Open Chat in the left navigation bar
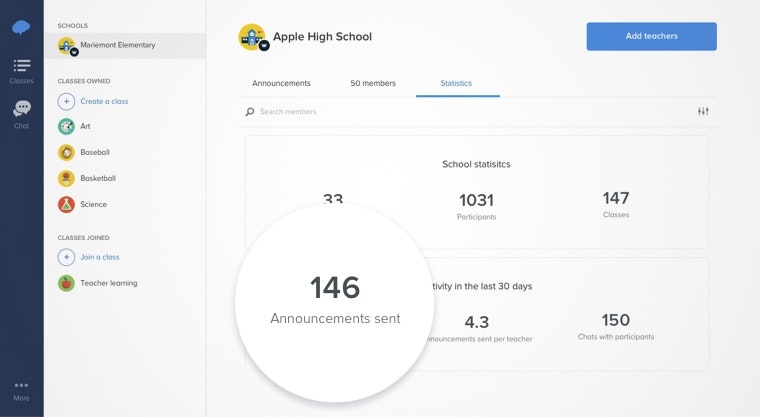The height and width of the screenshot is (417, 760). (21, 114)
